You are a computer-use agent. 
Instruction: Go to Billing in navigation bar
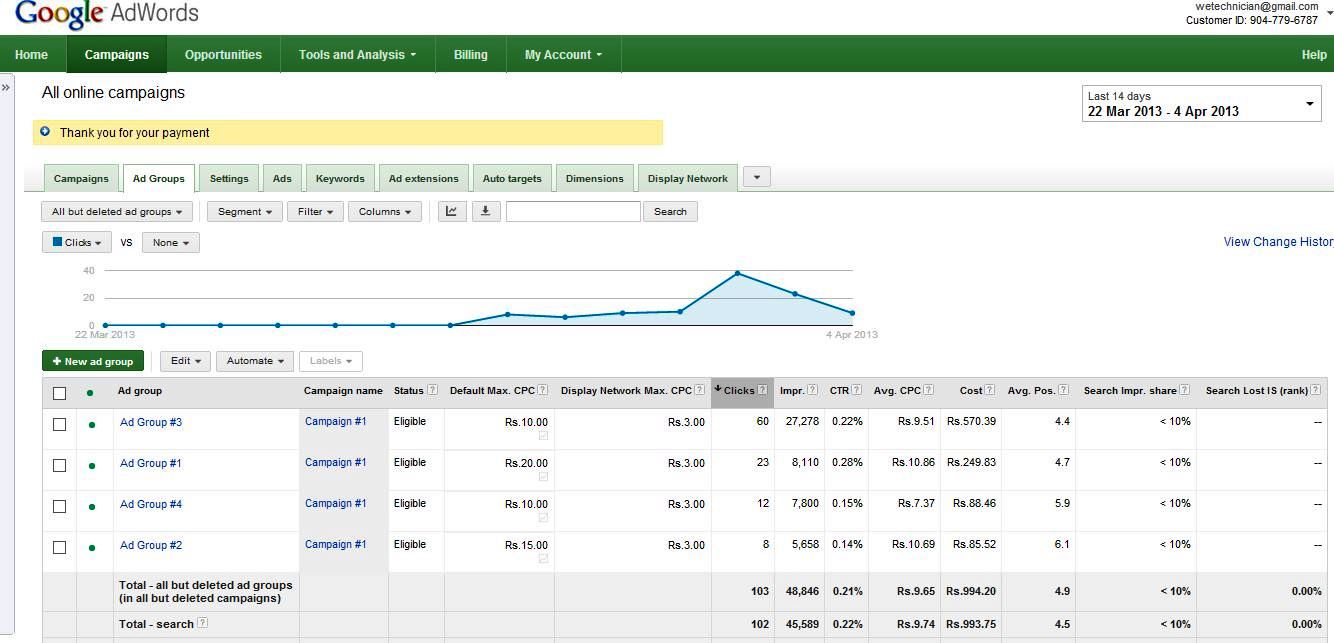(x=471, y=55)
